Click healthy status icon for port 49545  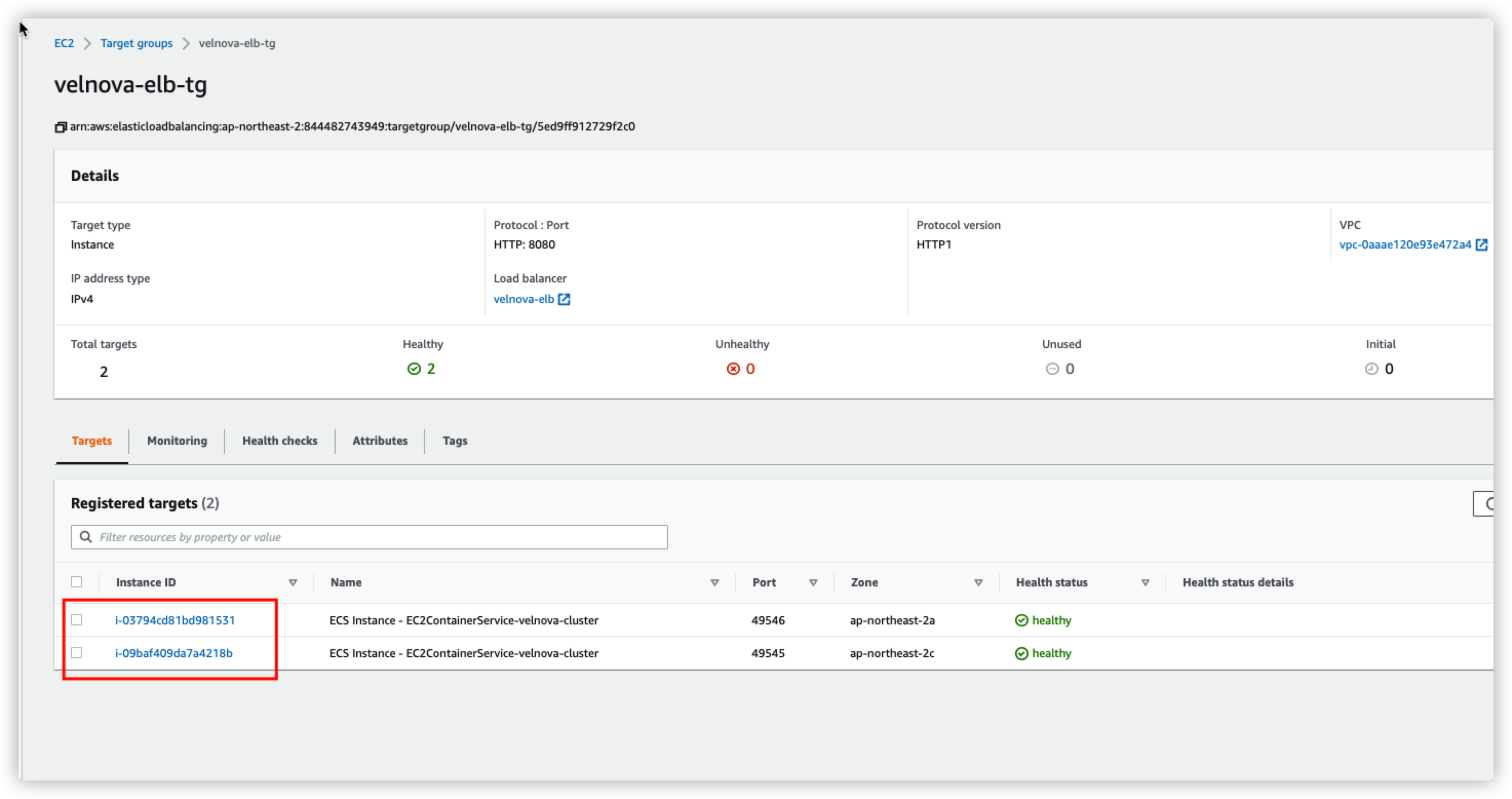pos(1021,653)
